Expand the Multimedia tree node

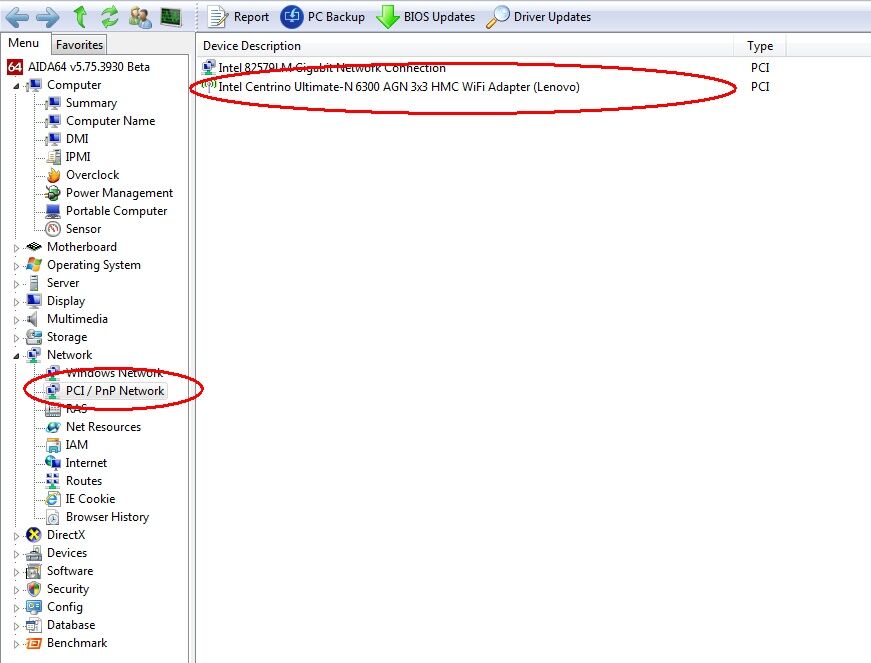[16, 320]
